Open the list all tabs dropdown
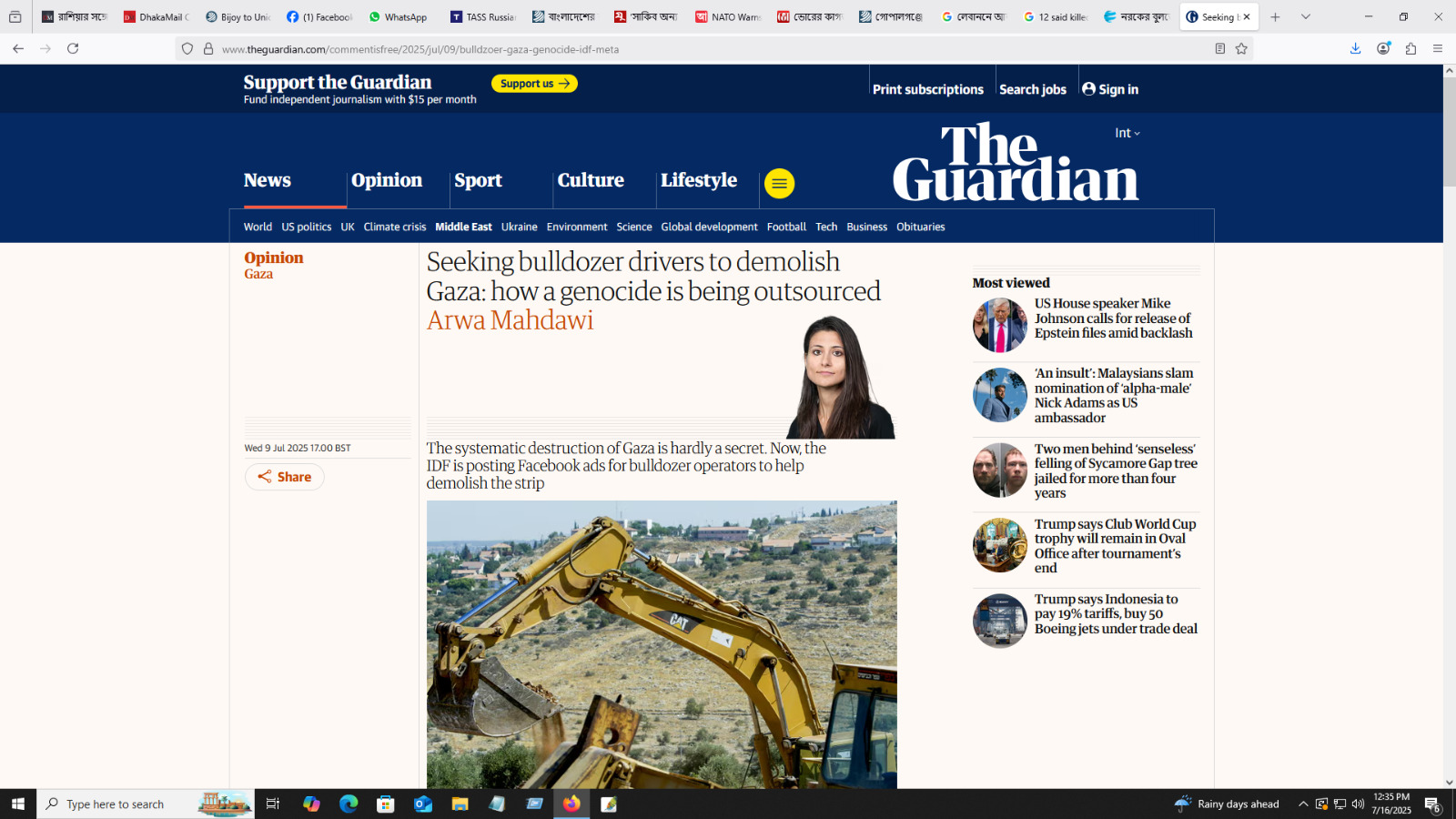 coord(1306,17)
